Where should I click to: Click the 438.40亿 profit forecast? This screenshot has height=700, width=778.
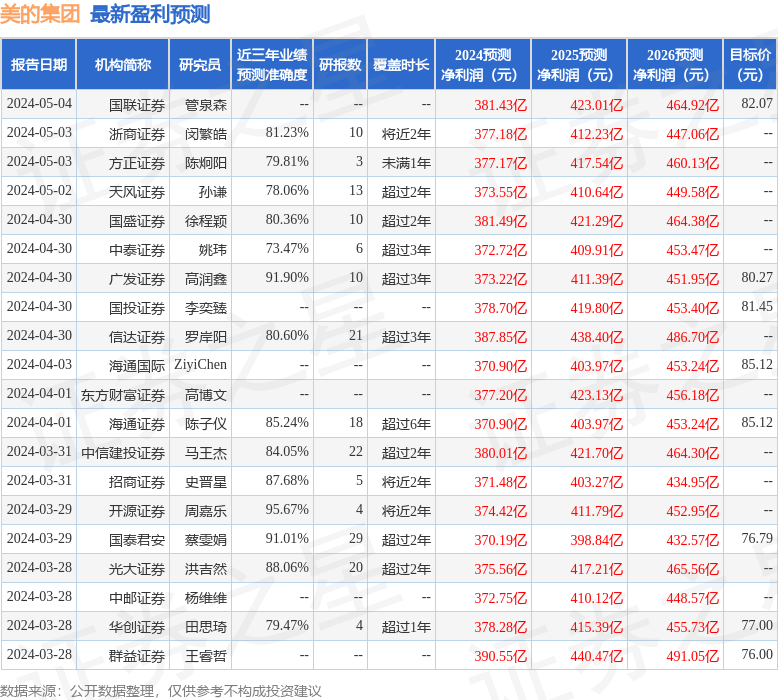(x=596, y=337)
